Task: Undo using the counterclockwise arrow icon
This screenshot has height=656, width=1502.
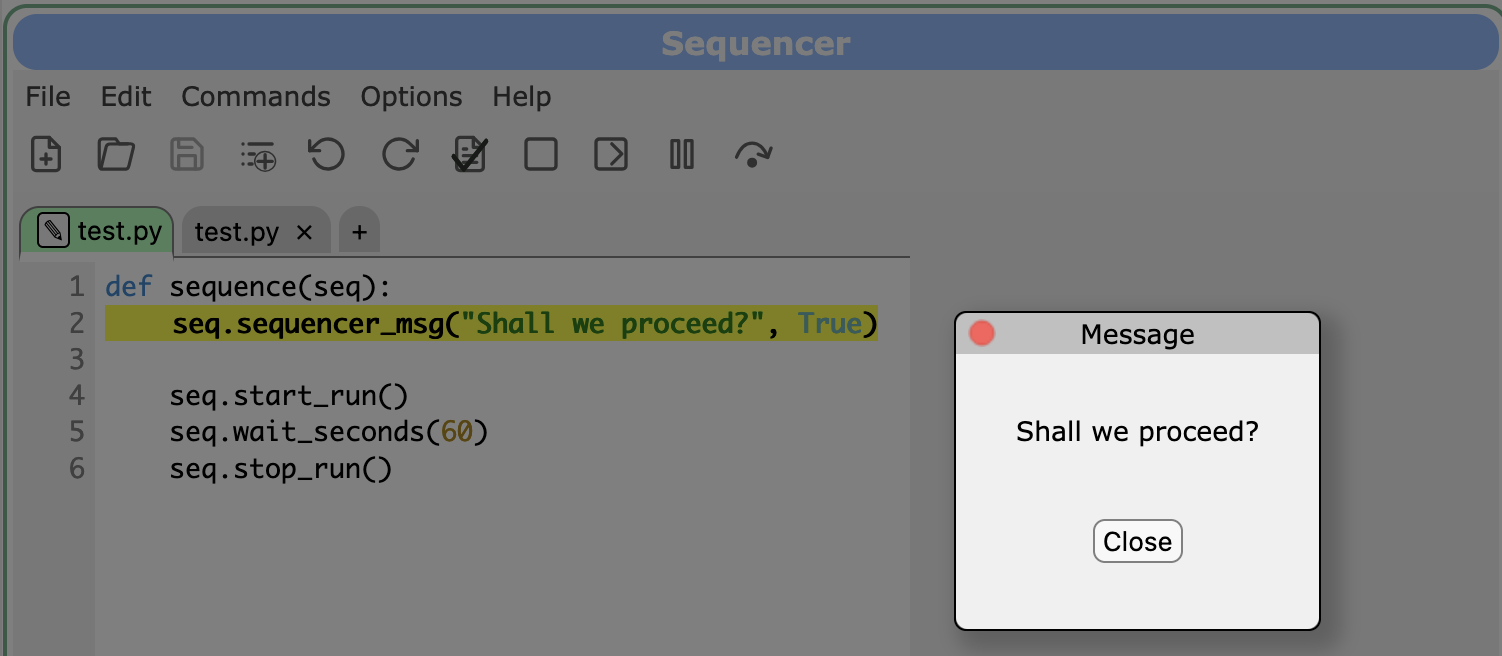Action: [x=327, y=154]
